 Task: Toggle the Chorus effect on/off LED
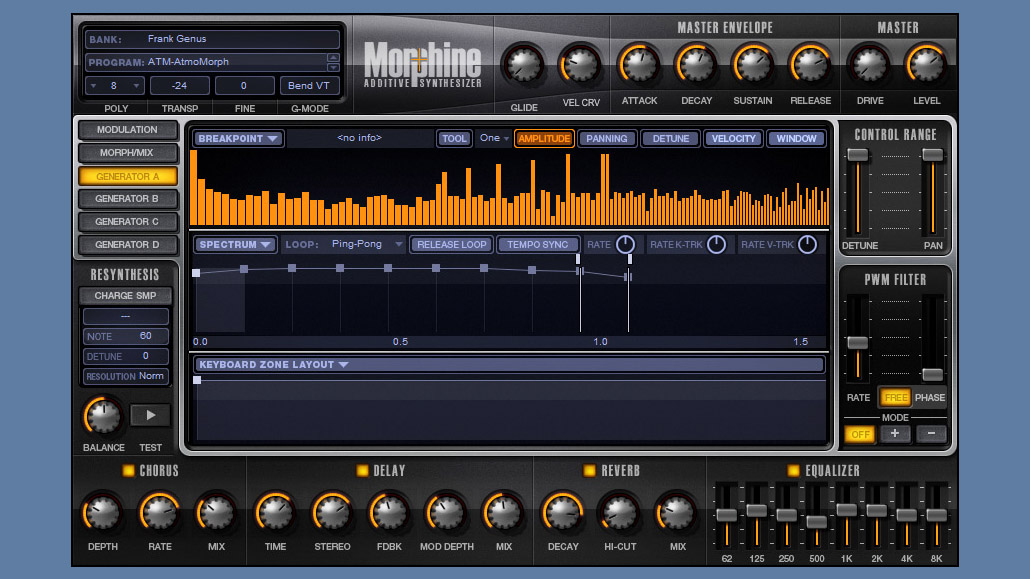pos(128,471)
